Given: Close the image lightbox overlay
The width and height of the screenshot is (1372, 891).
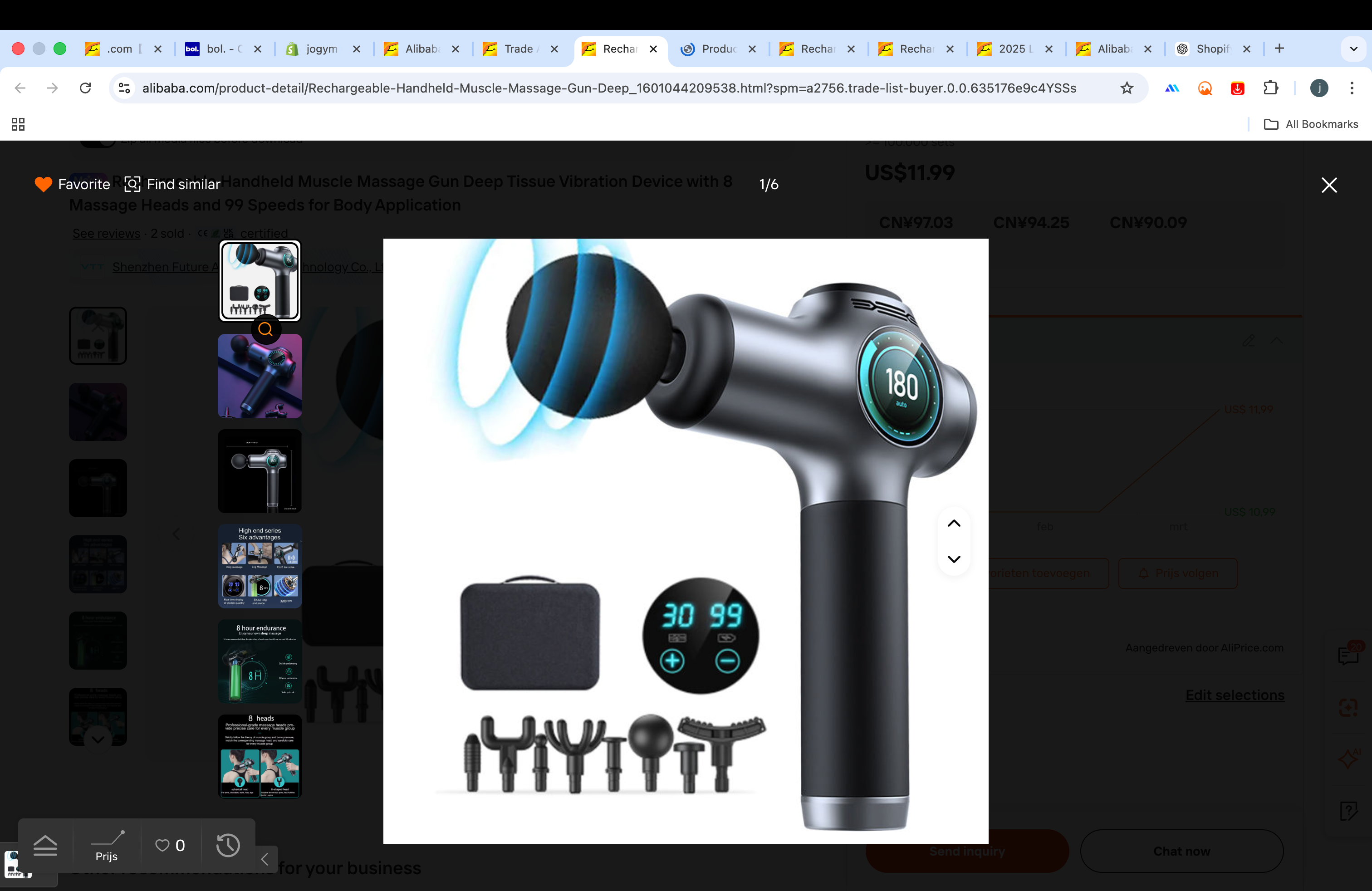Looking at the screenshot, I should click(x=1329, y=185).
